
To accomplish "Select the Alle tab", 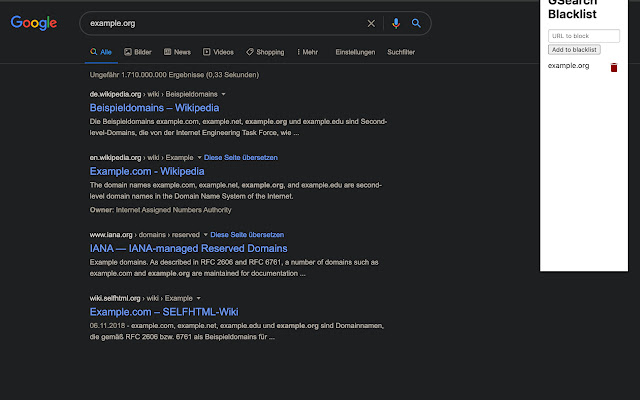I will (101, 52).
